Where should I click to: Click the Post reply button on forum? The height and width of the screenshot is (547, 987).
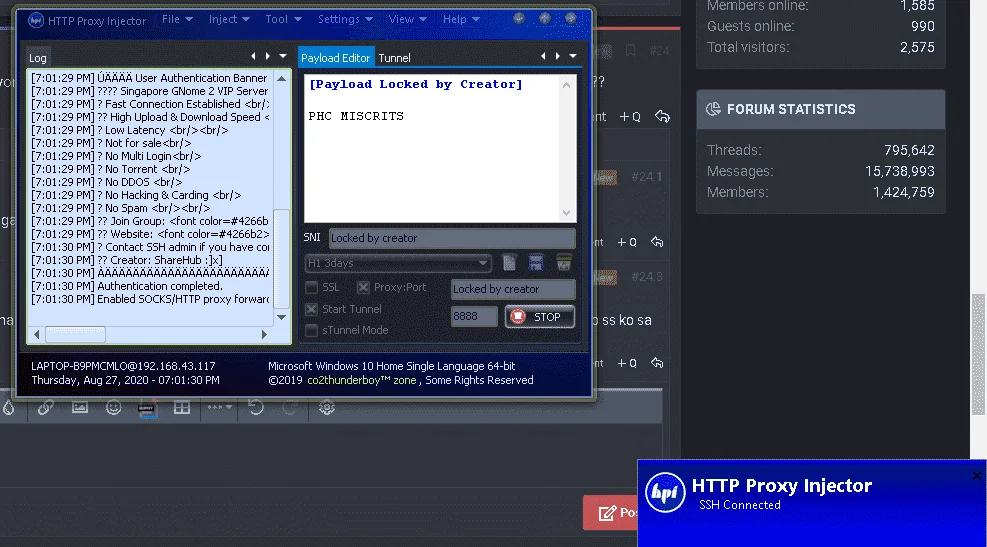(611, 512)
